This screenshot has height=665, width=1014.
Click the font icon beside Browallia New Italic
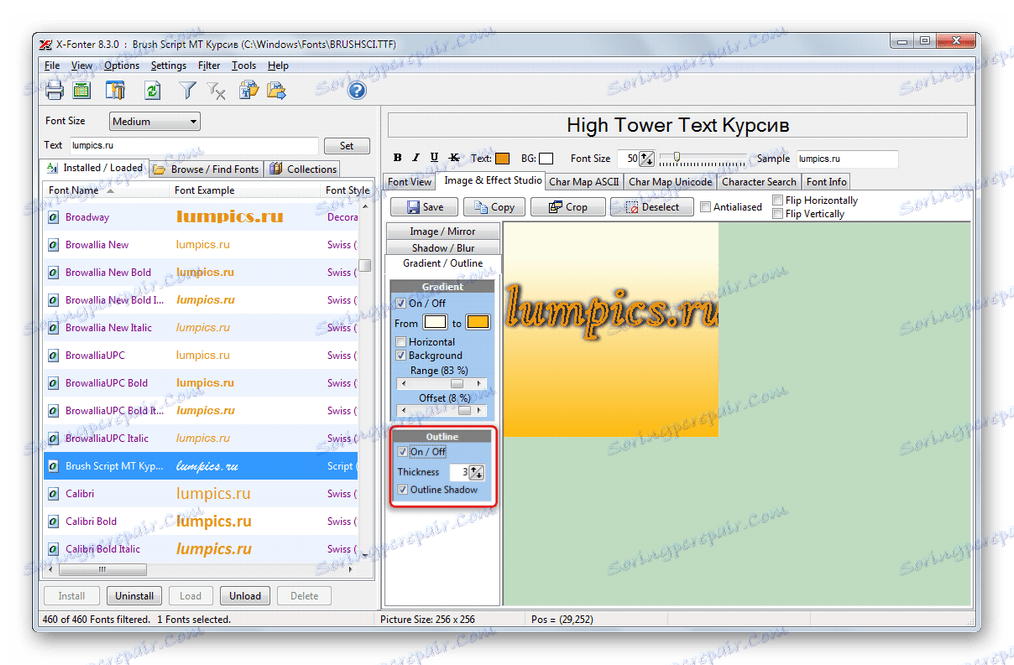pyautogui.click(x=54, y=328)
